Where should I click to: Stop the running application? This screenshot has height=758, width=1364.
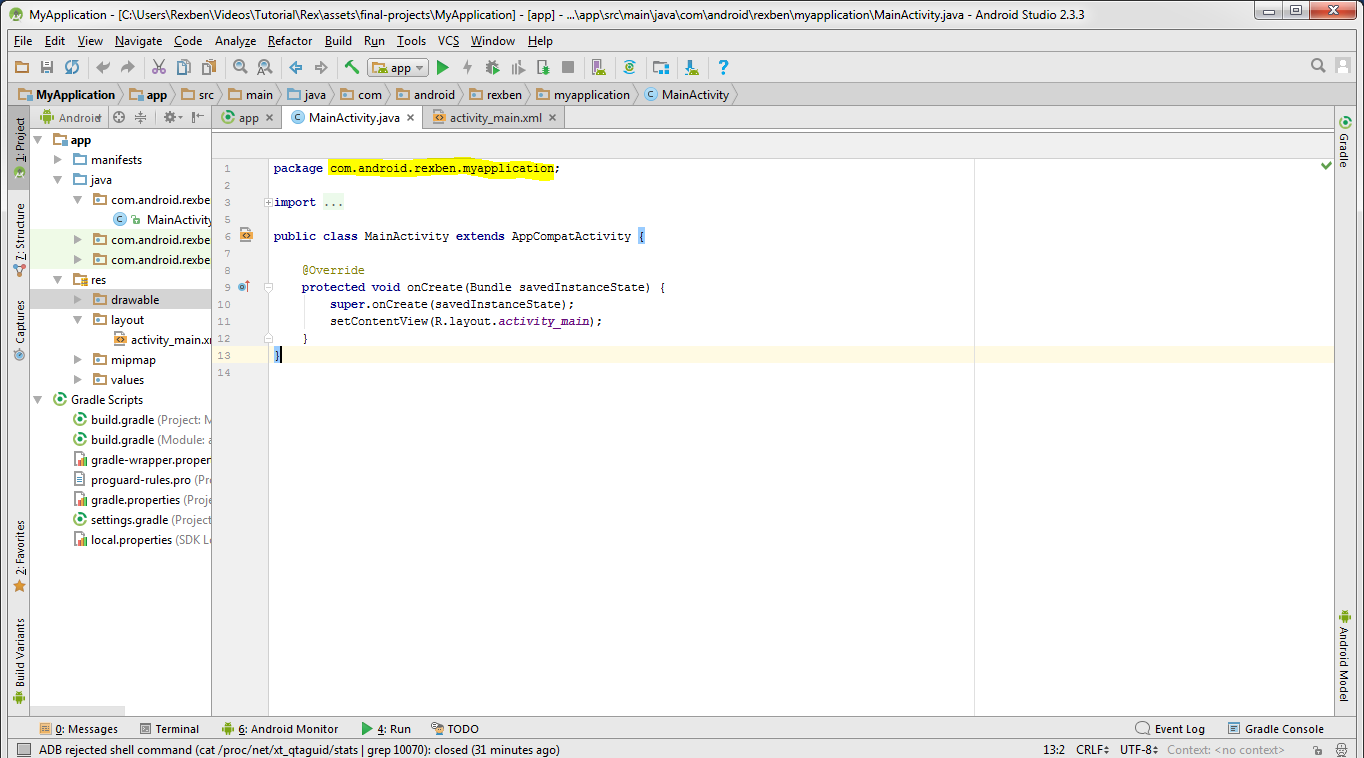point(567,67)
